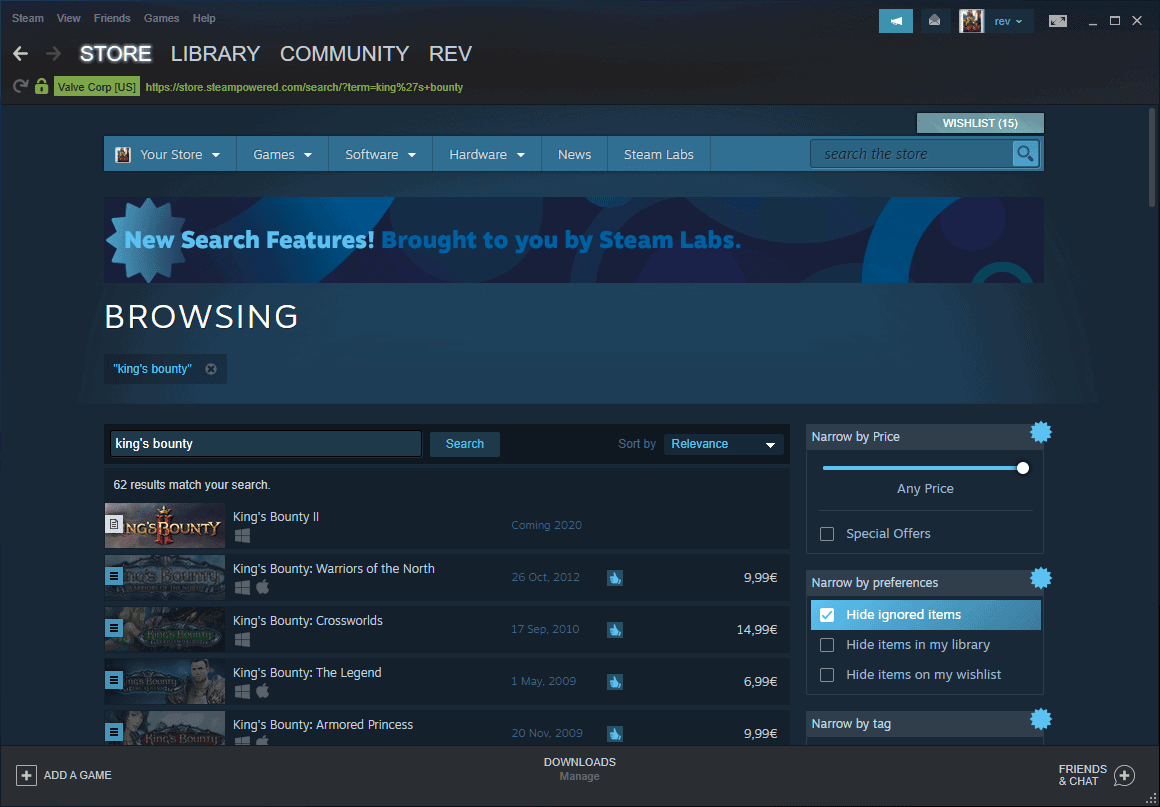Screen dimensions: 1160x807
Task: Open Steam announcements via the megaphone icon
Action: tap(895, 20)
